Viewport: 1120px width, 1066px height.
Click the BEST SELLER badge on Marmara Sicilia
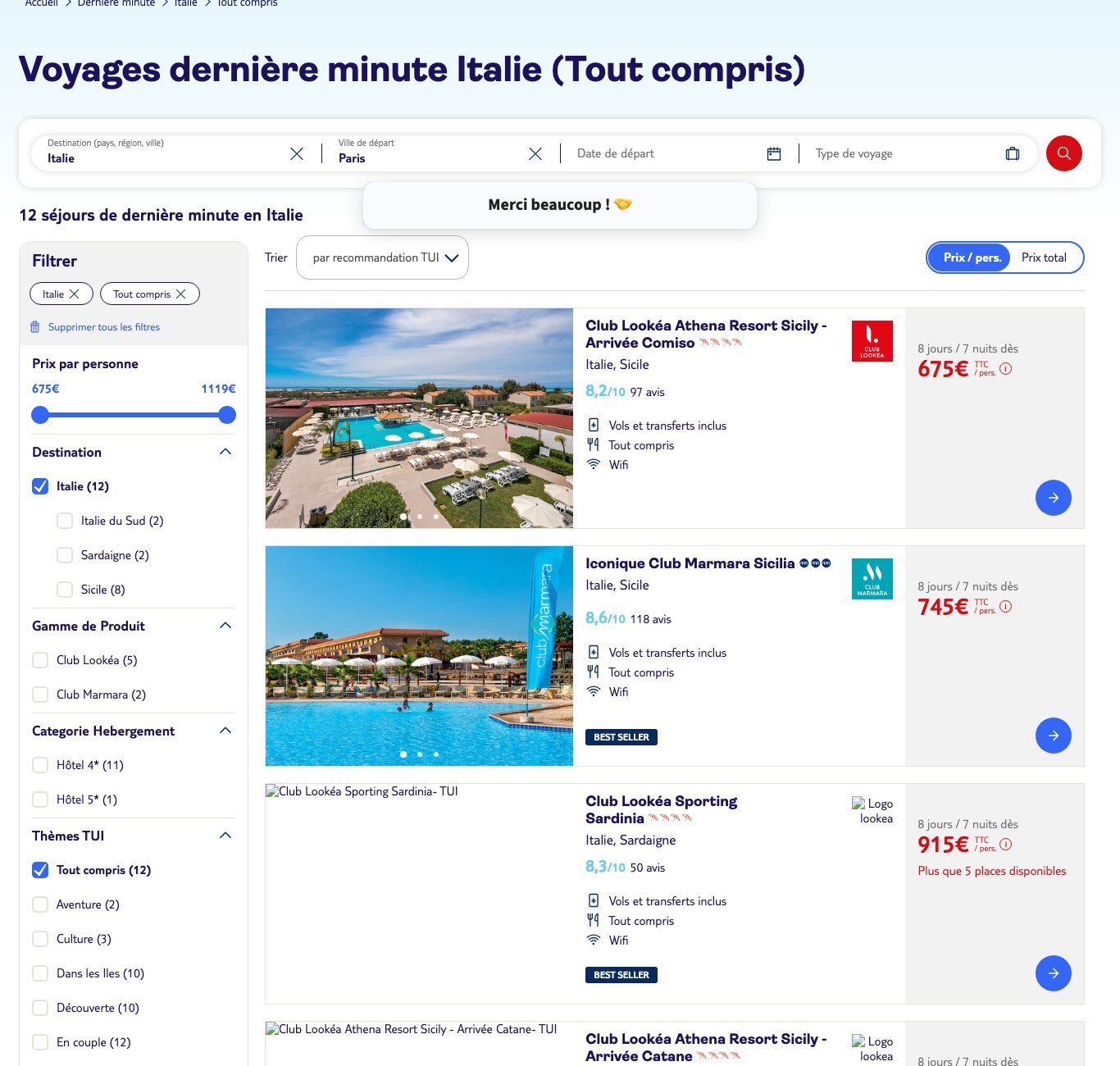point(621,737)
